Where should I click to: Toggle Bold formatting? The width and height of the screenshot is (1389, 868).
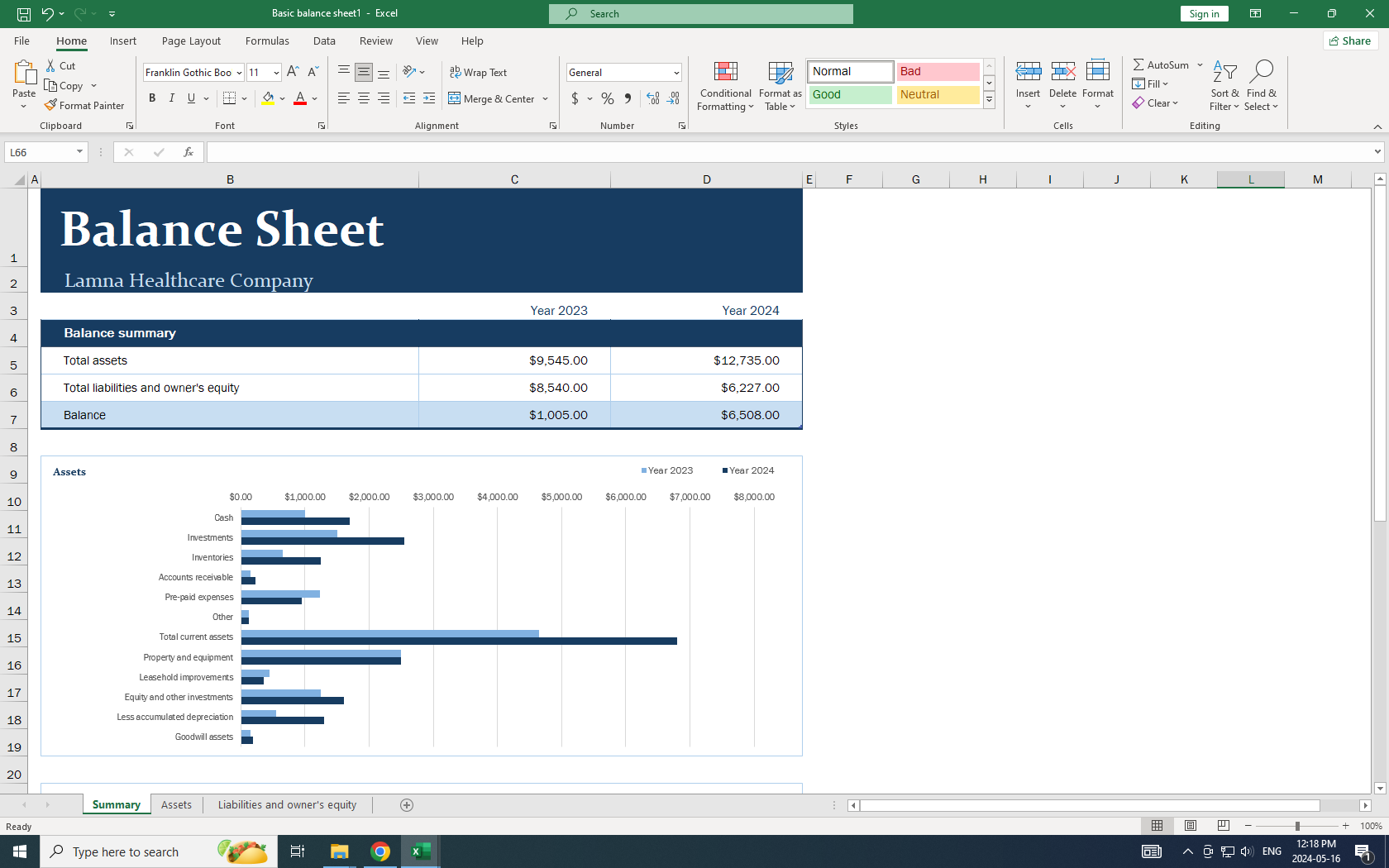152,98
